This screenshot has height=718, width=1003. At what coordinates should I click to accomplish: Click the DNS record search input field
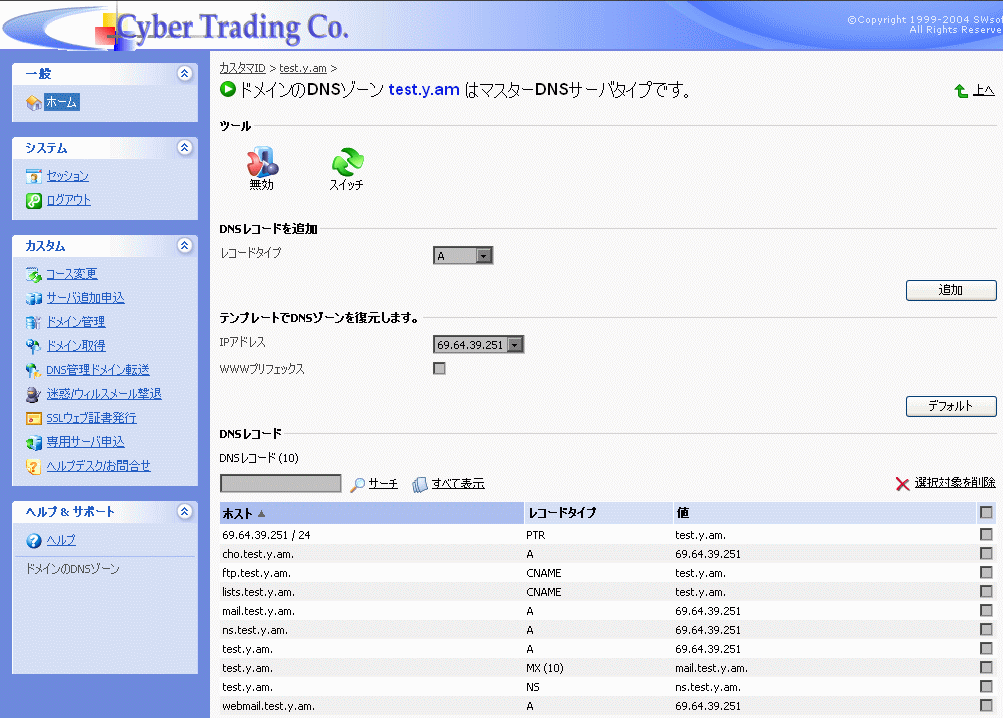click(x=281, y=484)
